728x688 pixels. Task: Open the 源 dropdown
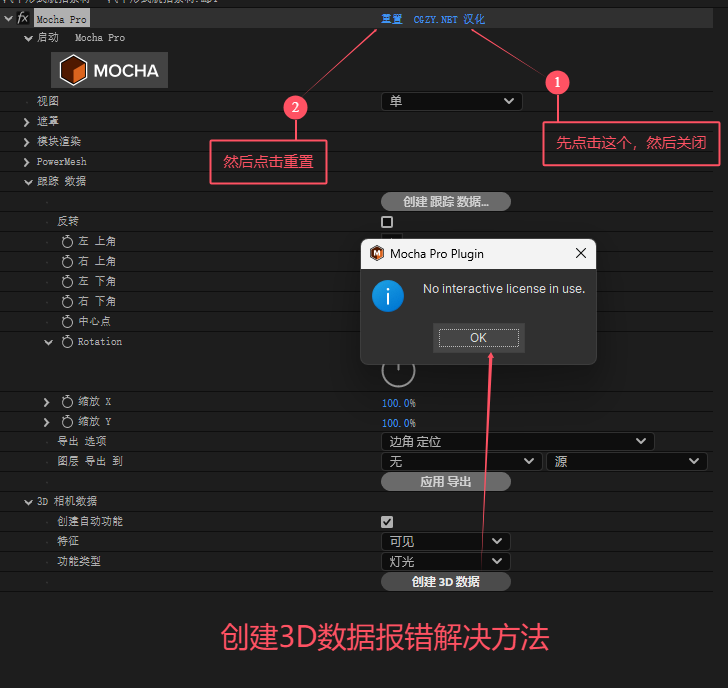[x=627, y=461]
